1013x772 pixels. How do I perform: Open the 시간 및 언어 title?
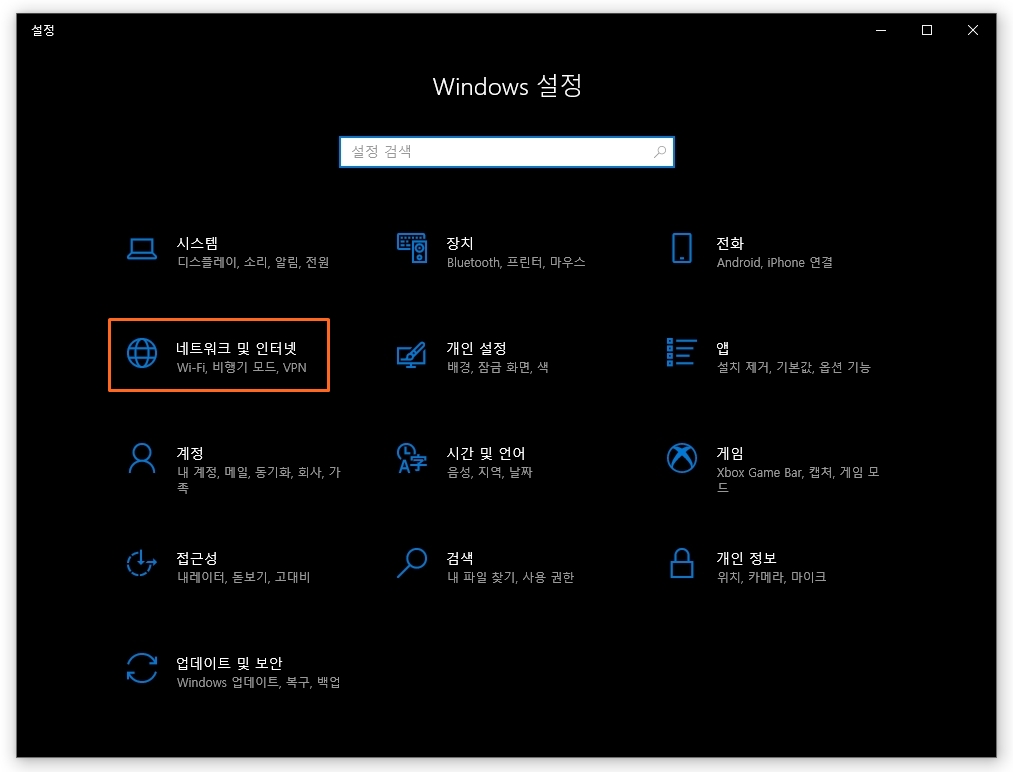[486, 453]
